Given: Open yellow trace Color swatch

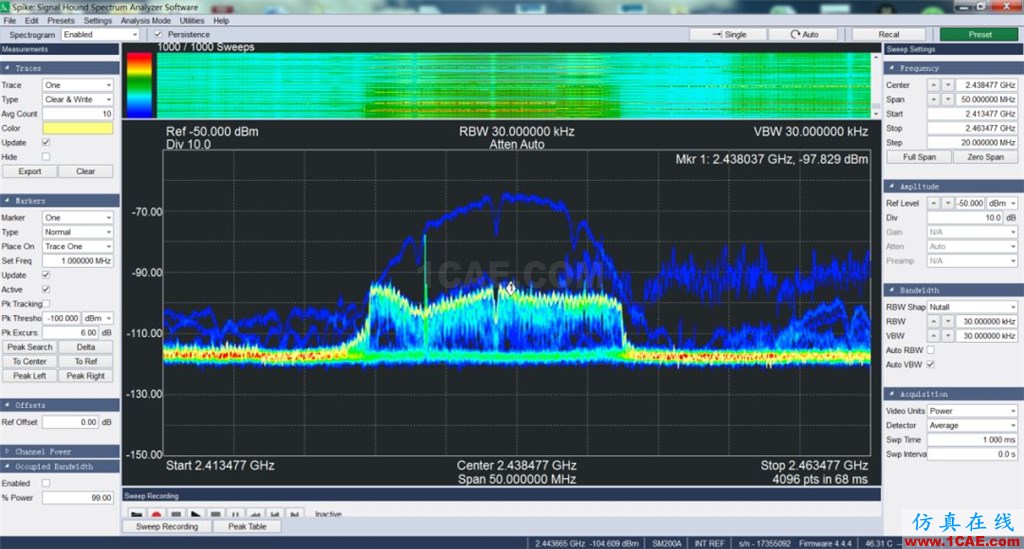Looking at the screenshot, I should (x=78, y=128).
